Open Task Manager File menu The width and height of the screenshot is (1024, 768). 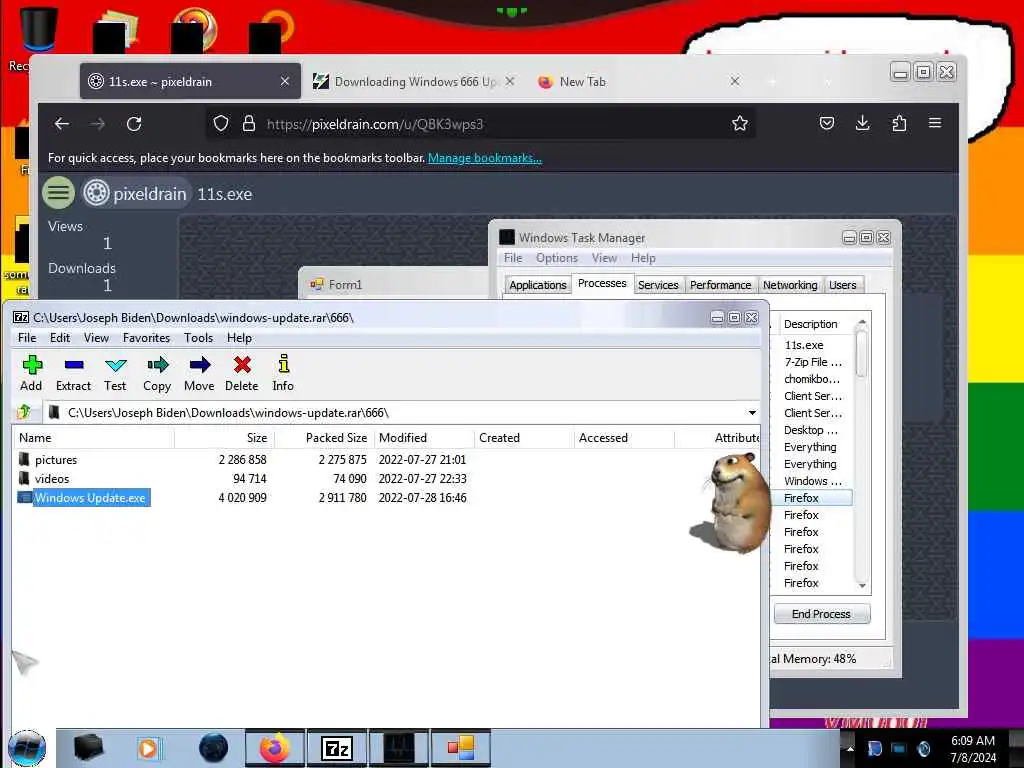pos(513,258)
